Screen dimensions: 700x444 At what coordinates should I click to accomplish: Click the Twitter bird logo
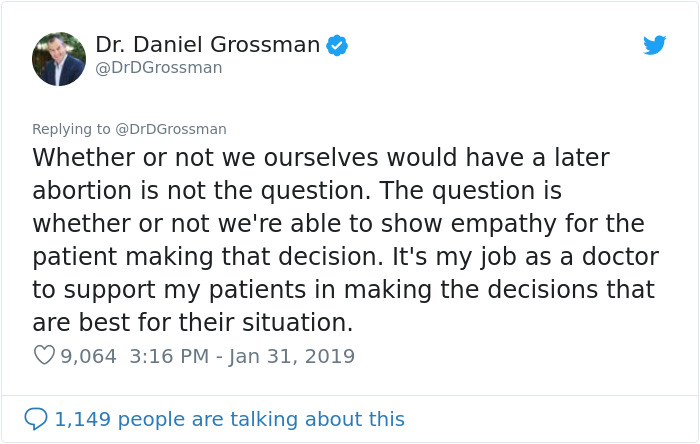coord(655,45)
